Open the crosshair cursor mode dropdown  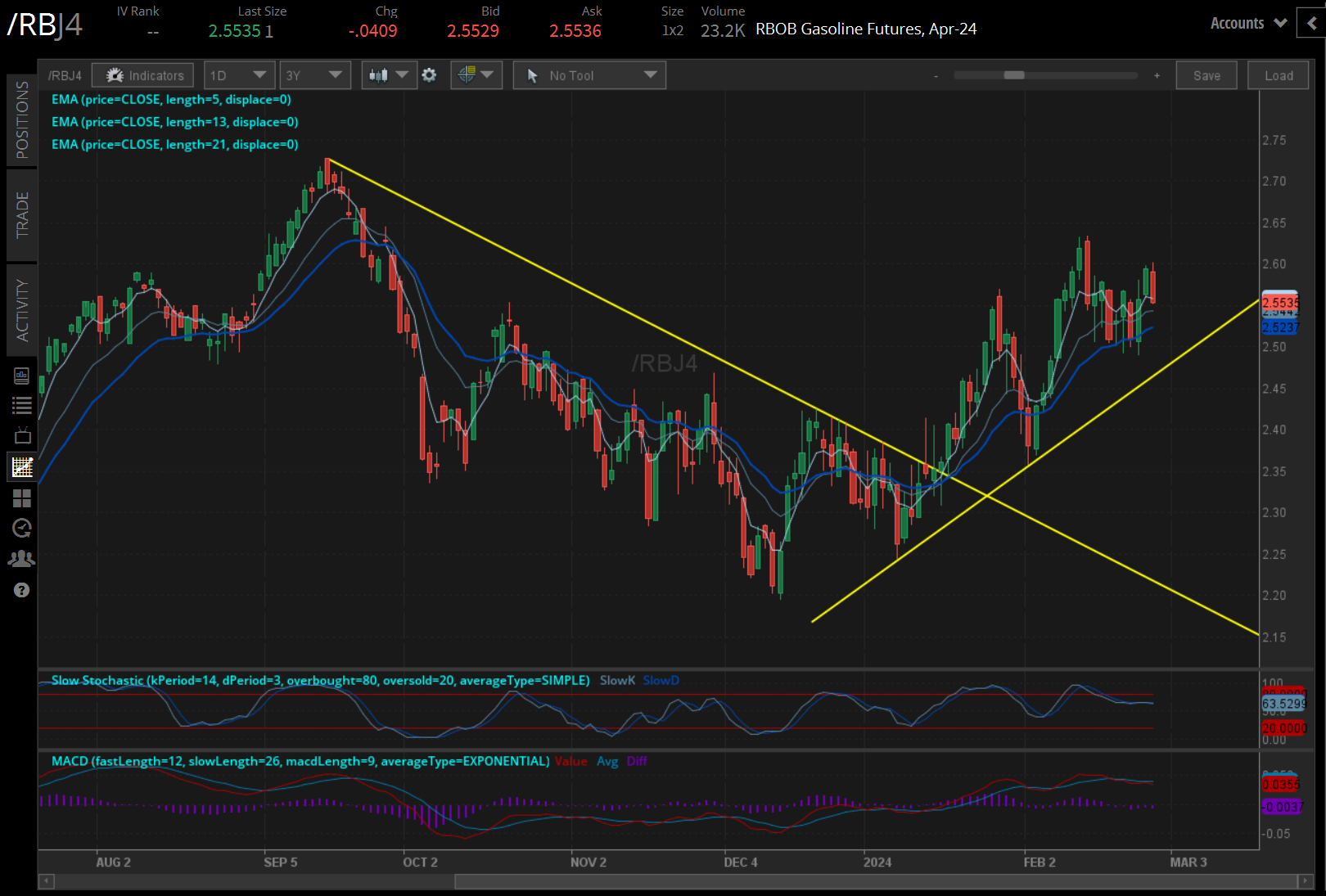click(476, 75)
